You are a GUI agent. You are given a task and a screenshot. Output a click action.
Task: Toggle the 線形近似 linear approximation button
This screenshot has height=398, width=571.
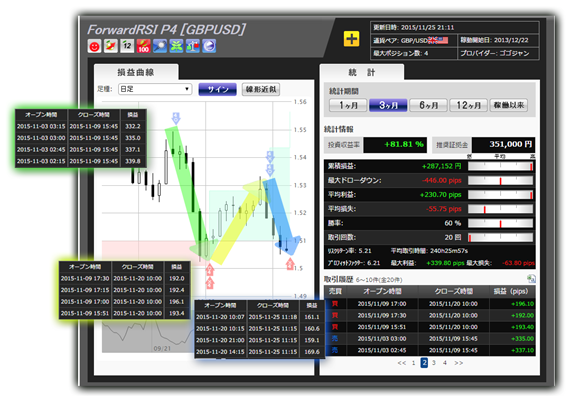click(x=261, y=89)
